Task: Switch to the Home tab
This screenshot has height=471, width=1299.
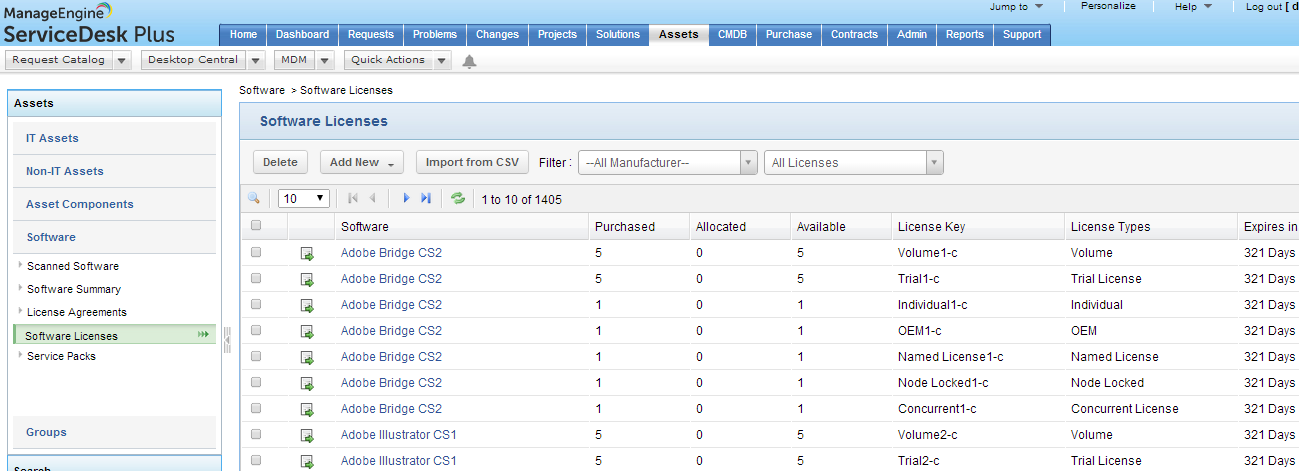Action: point(243,34)
